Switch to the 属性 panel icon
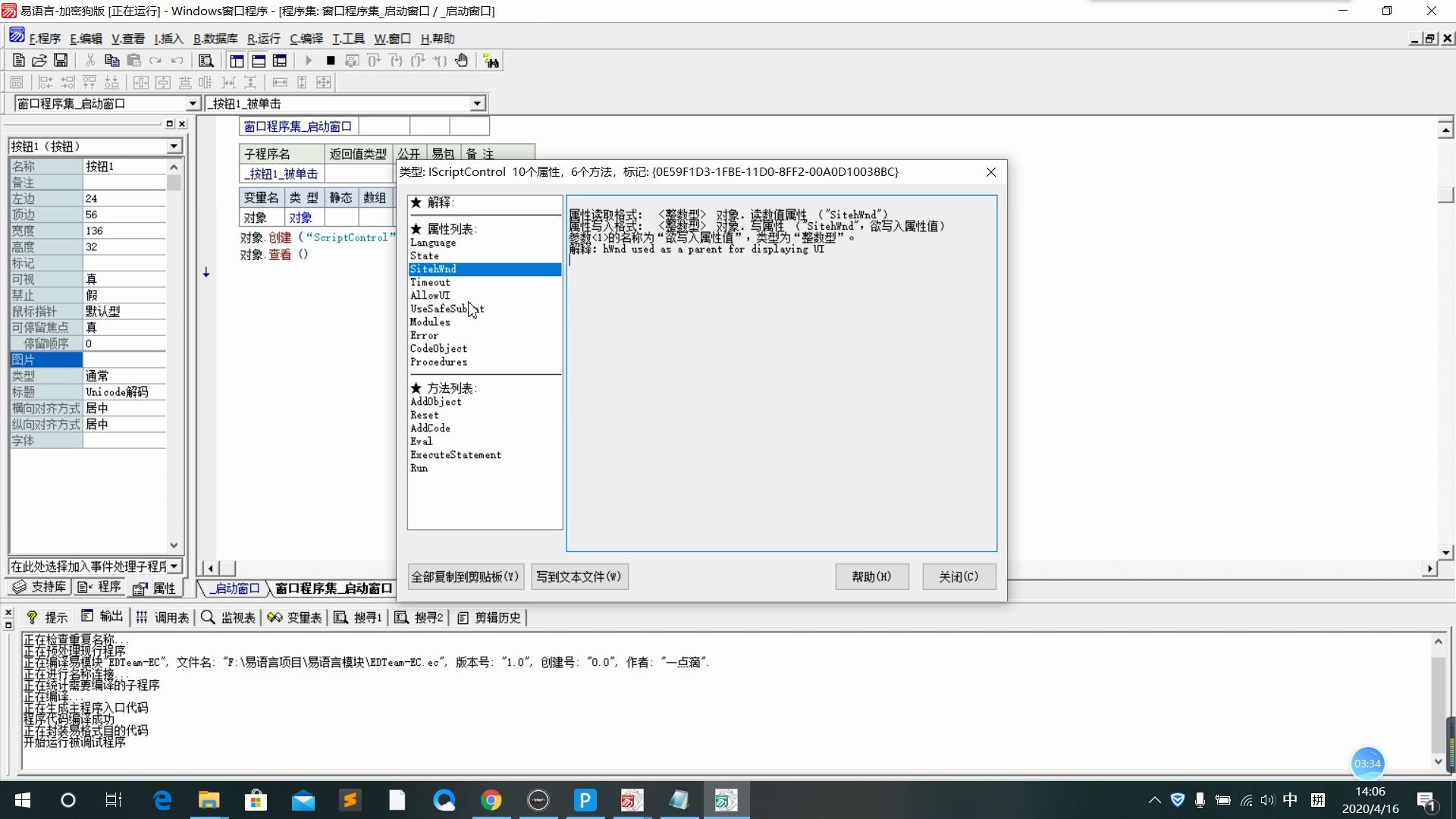 [155, 586]
